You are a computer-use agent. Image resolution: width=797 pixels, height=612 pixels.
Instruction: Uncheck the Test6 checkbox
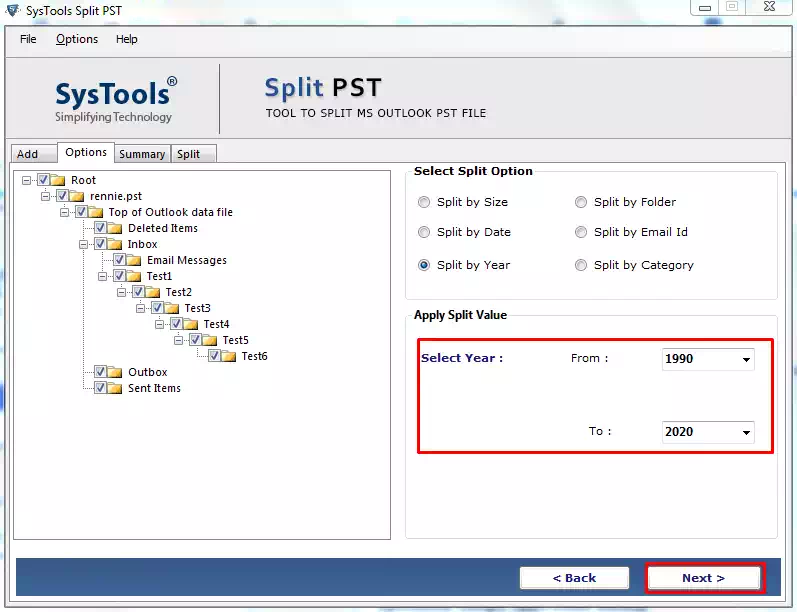tap(214, 356)
